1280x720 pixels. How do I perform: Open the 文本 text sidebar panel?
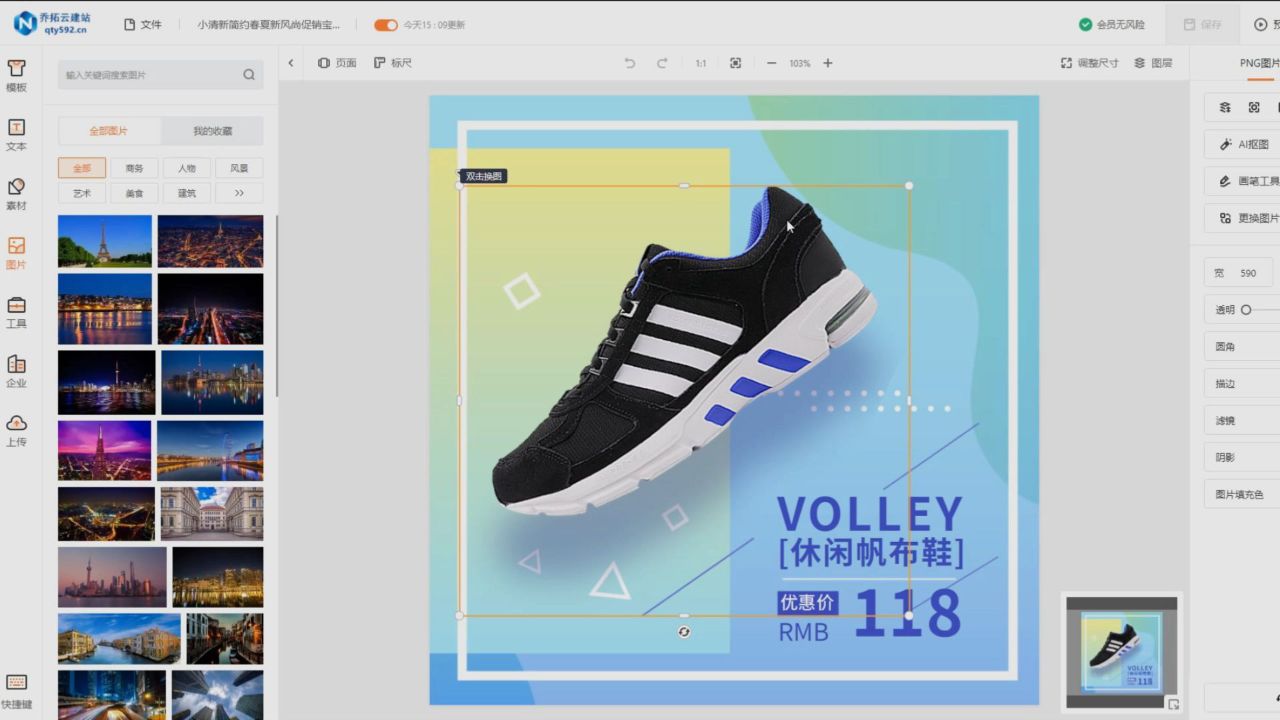pos(16,134)
